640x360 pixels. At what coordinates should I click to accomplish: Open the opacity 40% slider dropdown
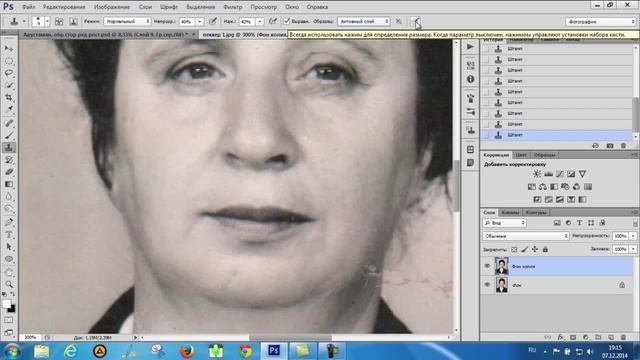click(x=200, y=21)
